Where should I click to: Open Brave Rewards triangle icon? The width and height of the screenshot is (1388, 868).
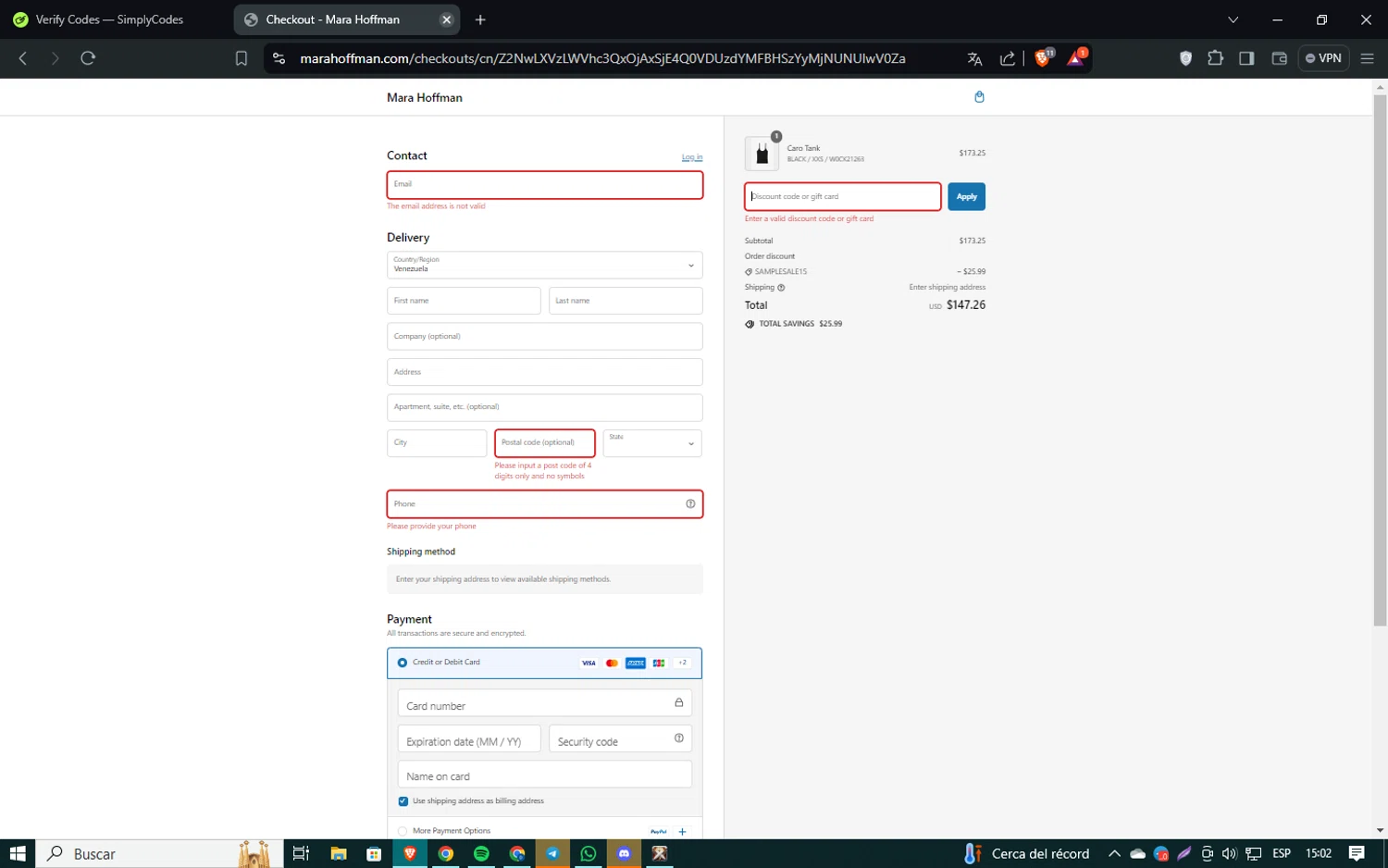click(x=1077, y=58)
